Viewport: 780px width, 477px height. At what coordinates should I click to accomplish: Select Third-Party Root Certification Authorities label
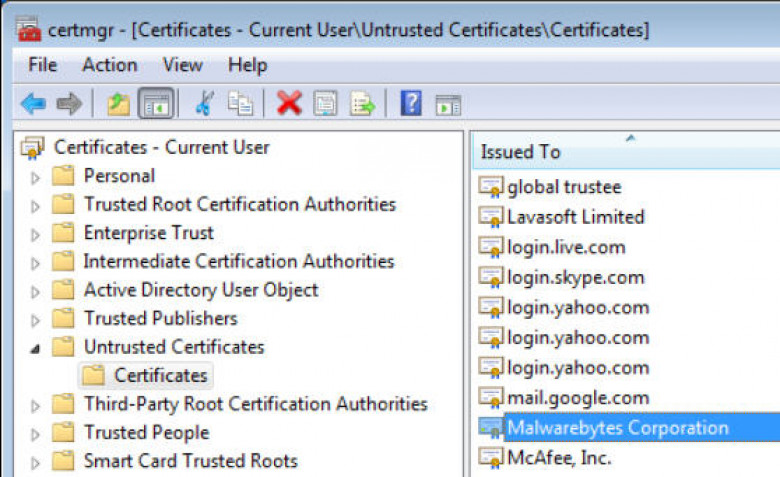click(256, 404)
